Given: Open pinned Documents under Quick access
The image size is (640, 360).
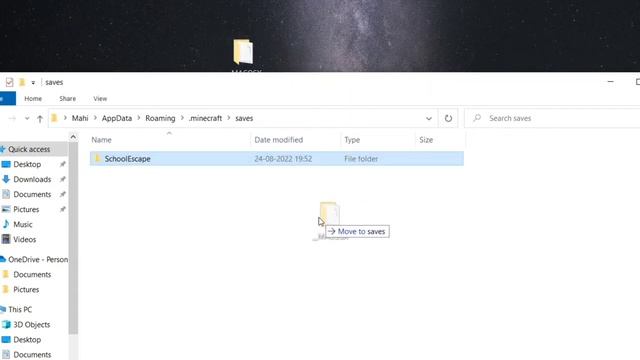Looking at the screenshot, I should pyautogui.click(x=32, y=195).
